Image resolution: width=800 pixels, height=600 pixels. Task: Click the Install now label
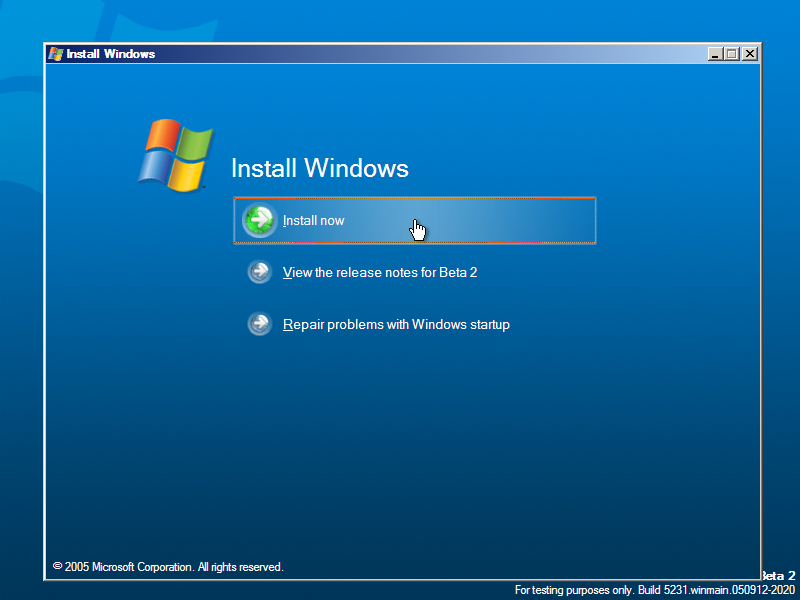[x=313, y=220]
